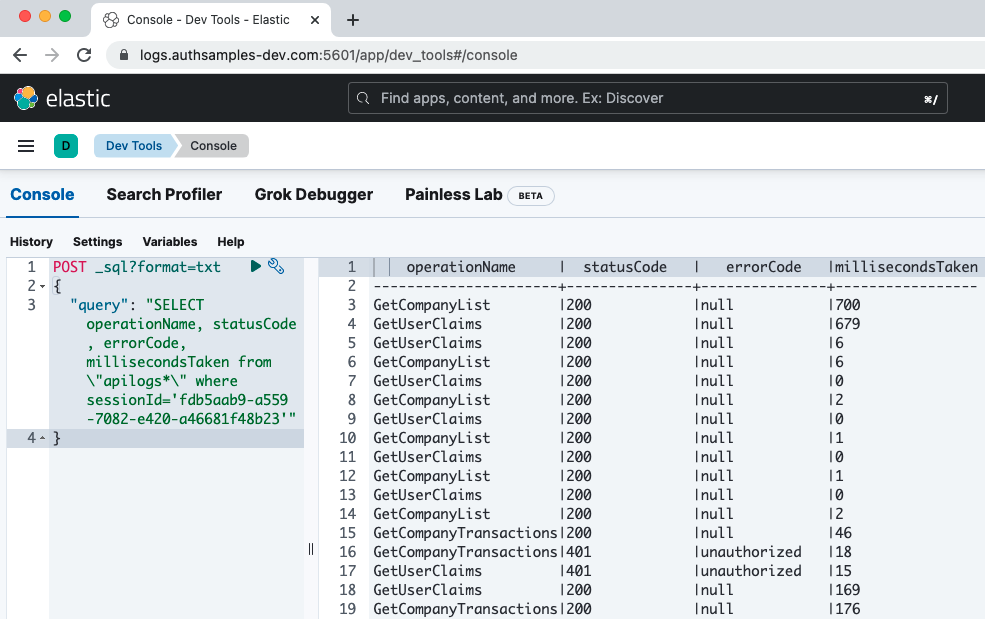Click the lock site info icon

124,55
